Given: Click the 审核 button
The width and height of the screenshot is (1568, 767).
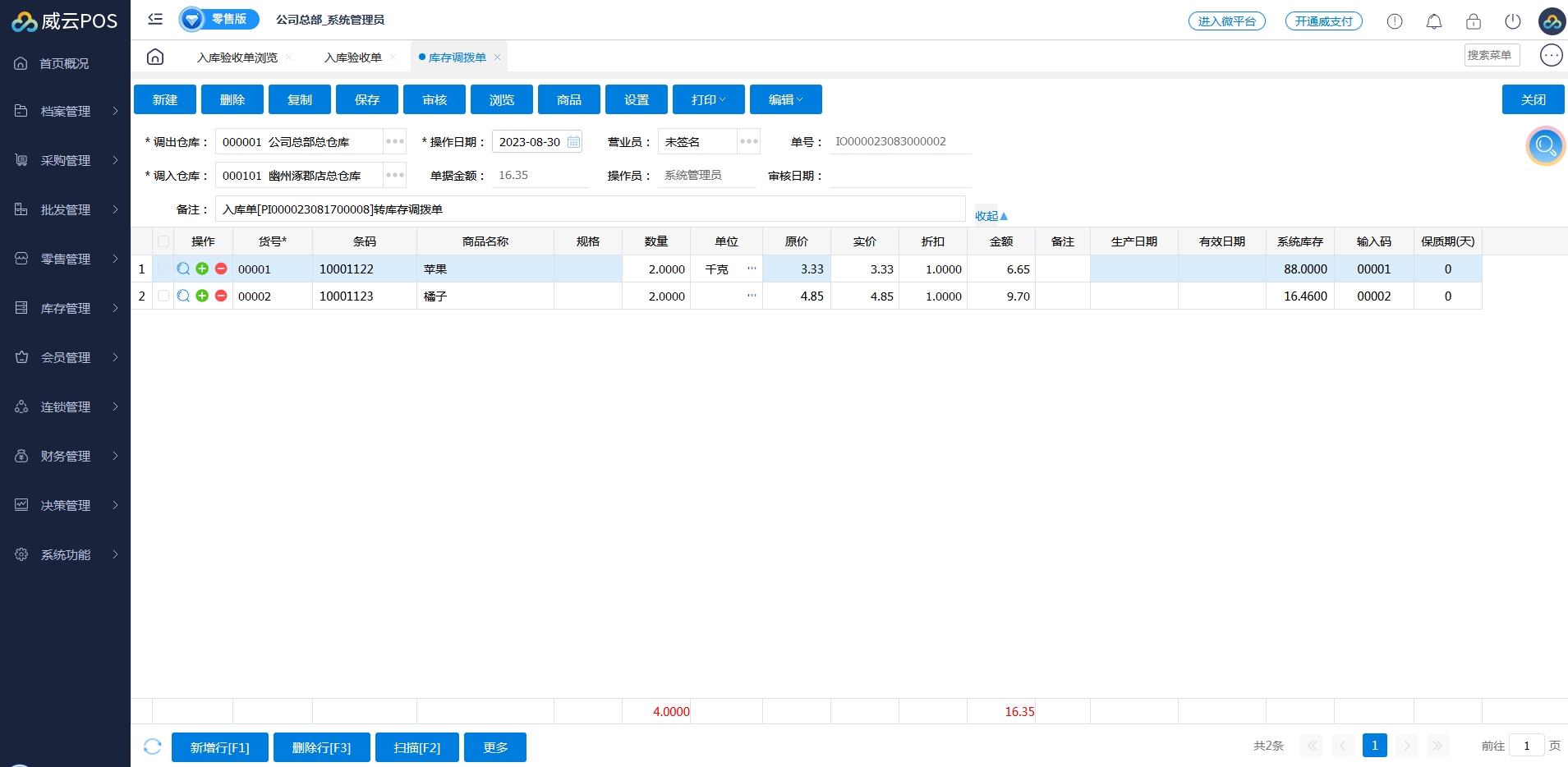Looking at the screenshot, I should 435,99.
